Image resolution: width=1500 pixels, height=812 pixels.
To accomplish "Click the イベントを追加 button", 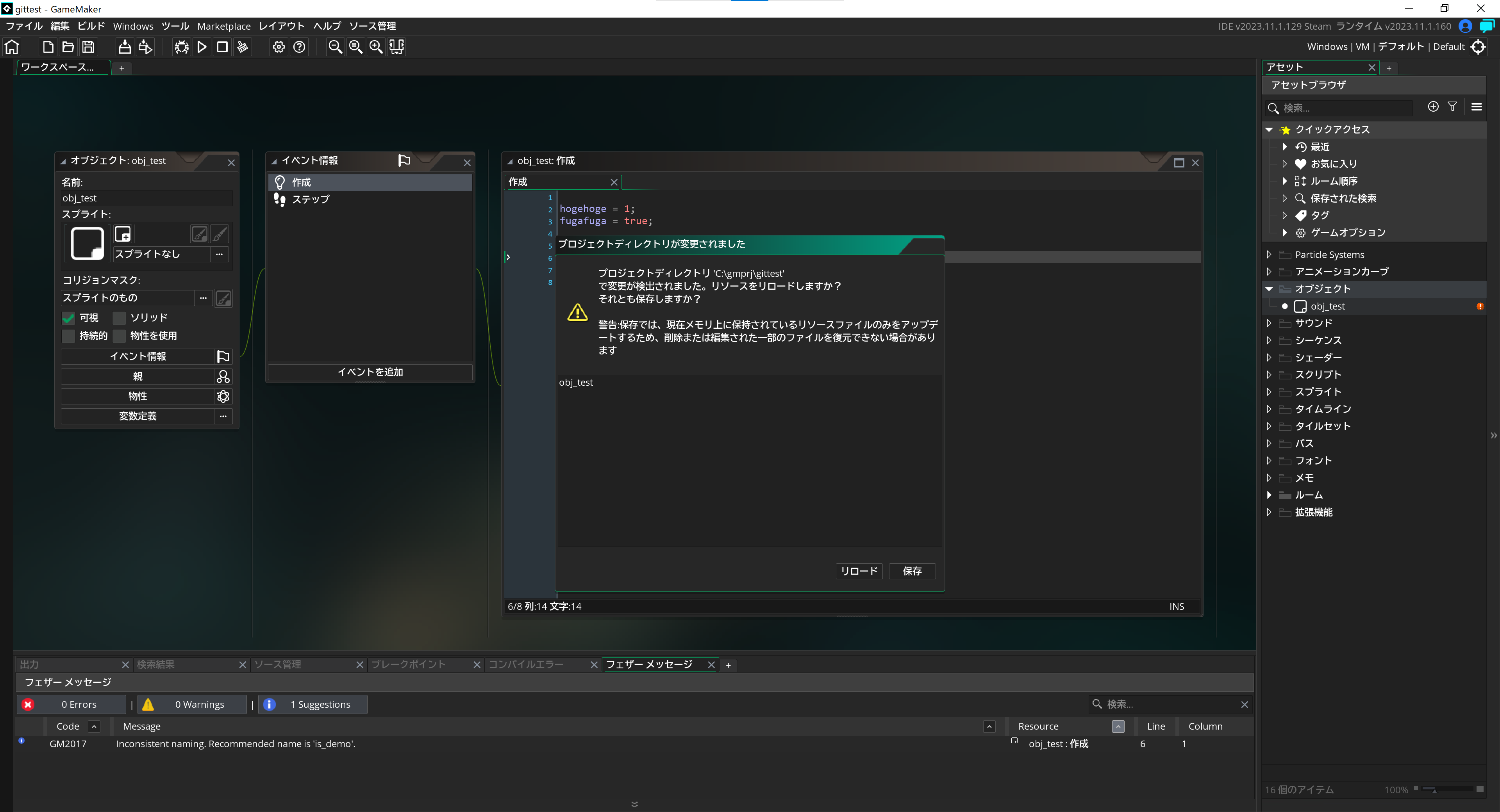I will tap(370, 372).
